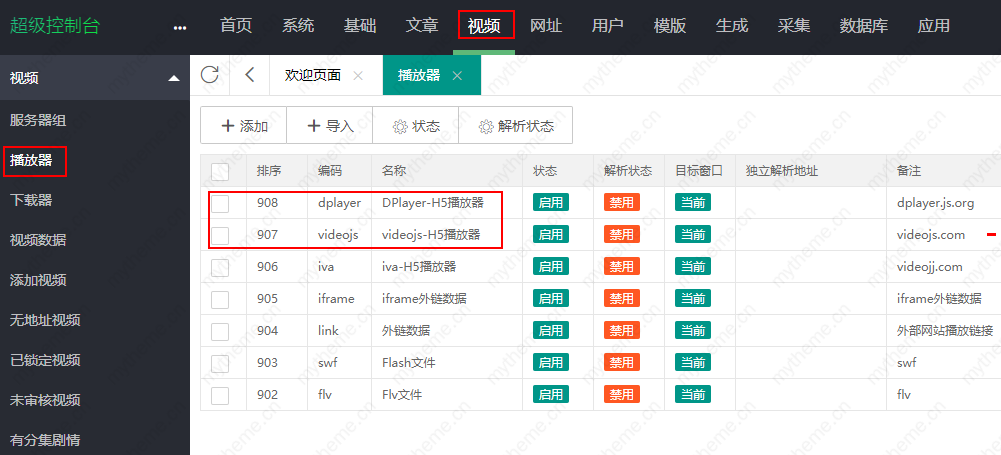This screenshot has width=1001, height=455.
Task: Switch to the 欢迎页面 tab
Action: [312, 76]
